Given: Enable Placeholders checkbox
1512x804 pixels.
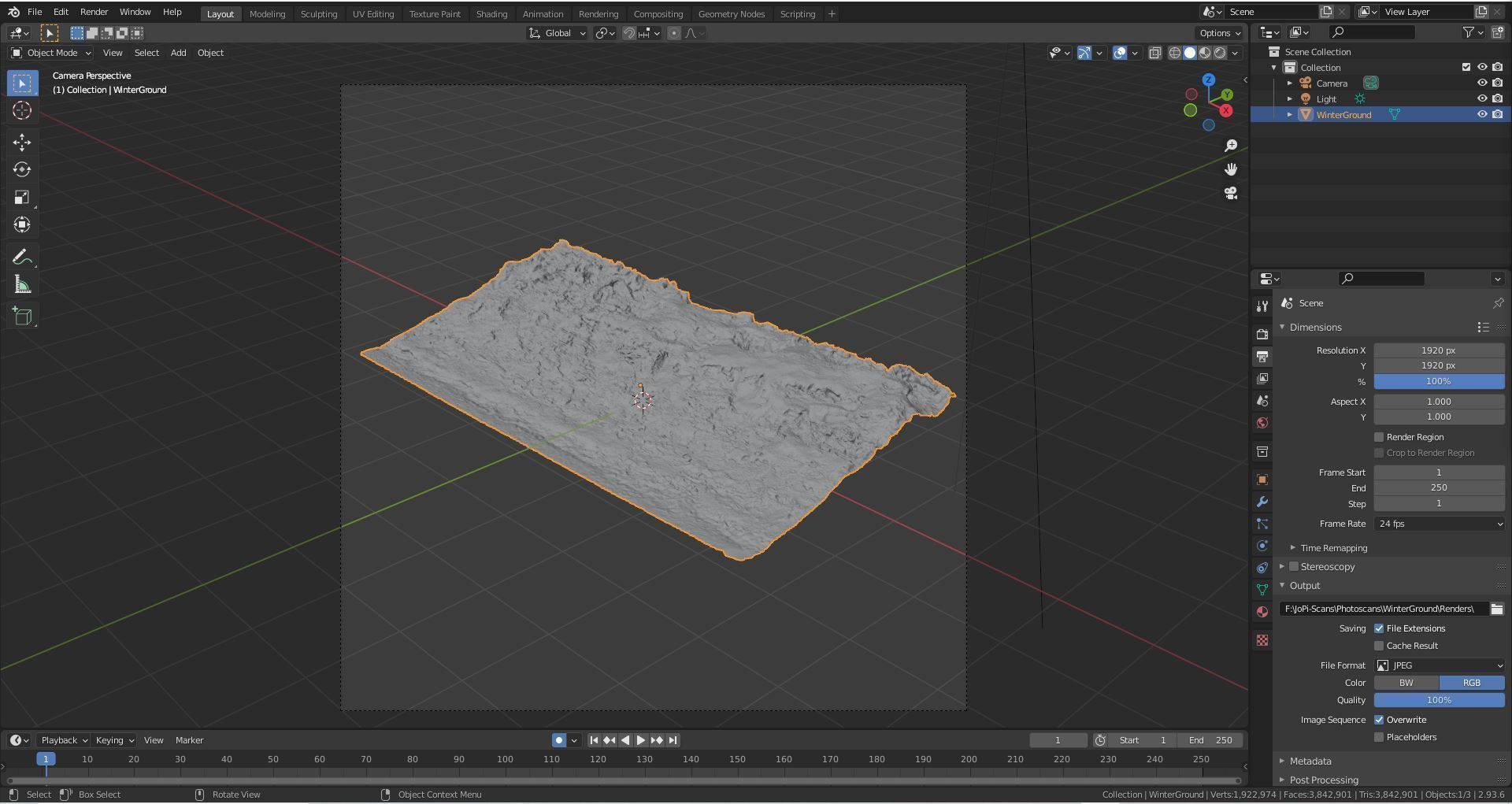Looking at the screenshot, I should 1379,737.
